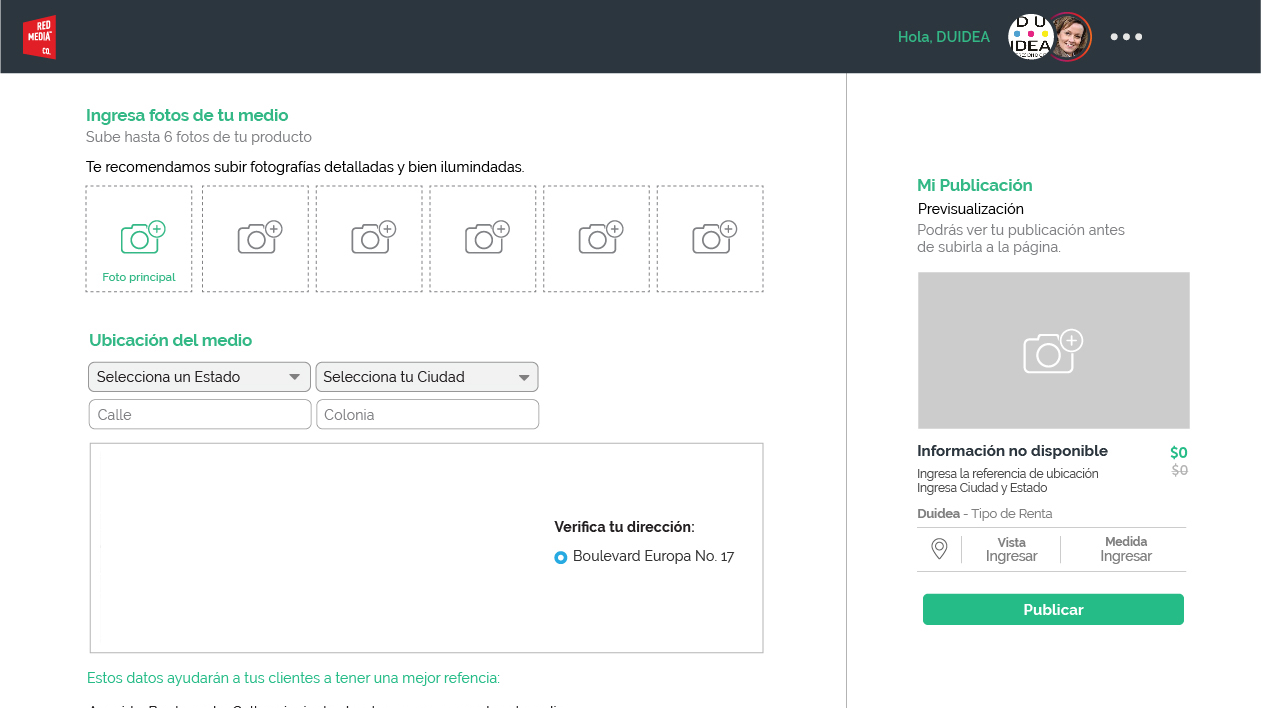Click the Red Media Co. logo
Screen dimensions: 1261x708
(39, 37)
